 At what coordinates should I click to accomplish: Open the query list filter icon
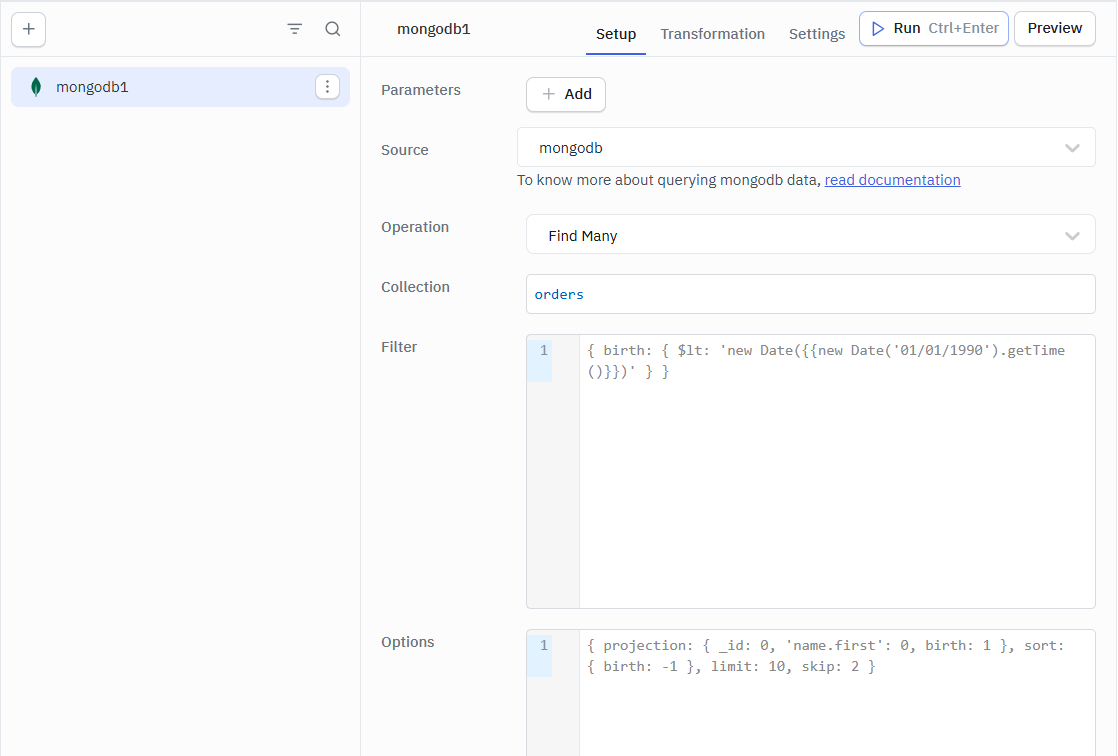tap(295, 29)
